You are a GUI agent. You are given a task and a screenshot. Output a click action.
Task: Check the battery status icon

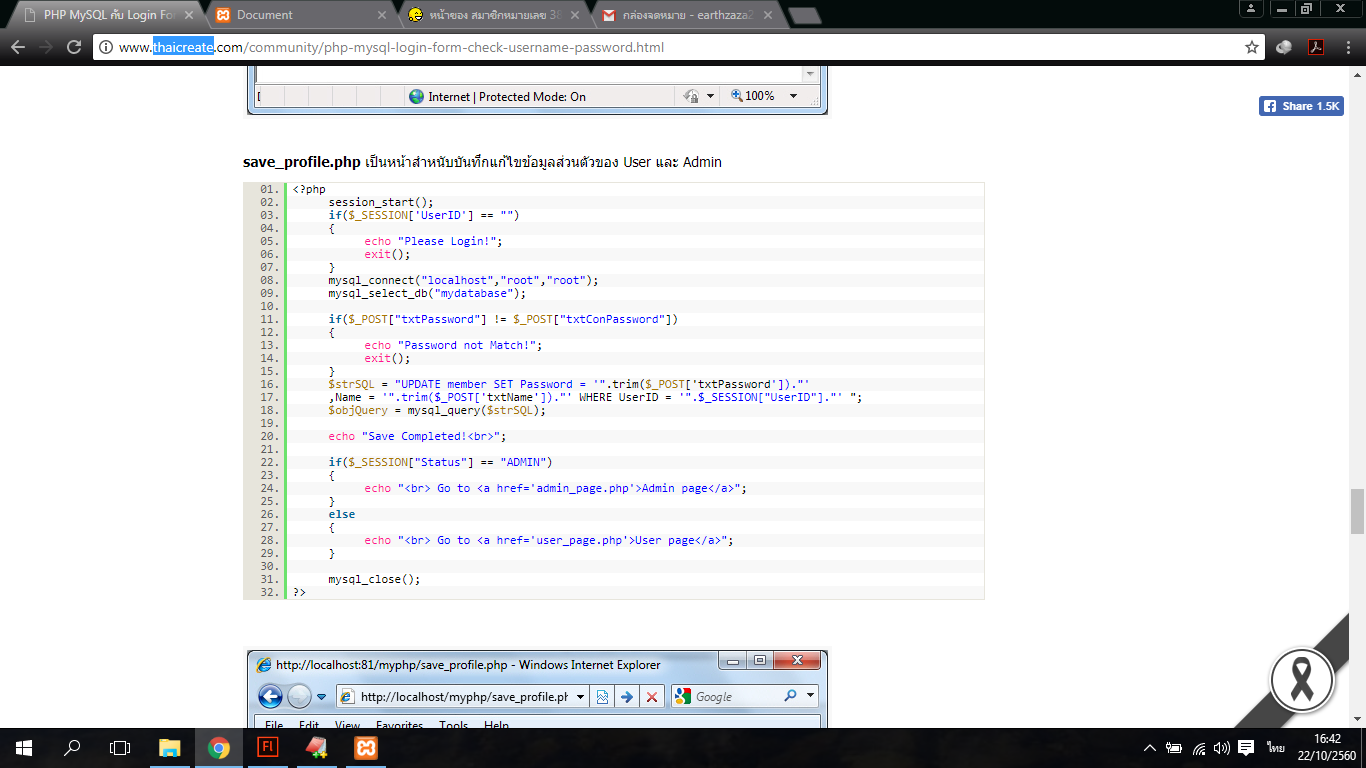click(1174, 748)
